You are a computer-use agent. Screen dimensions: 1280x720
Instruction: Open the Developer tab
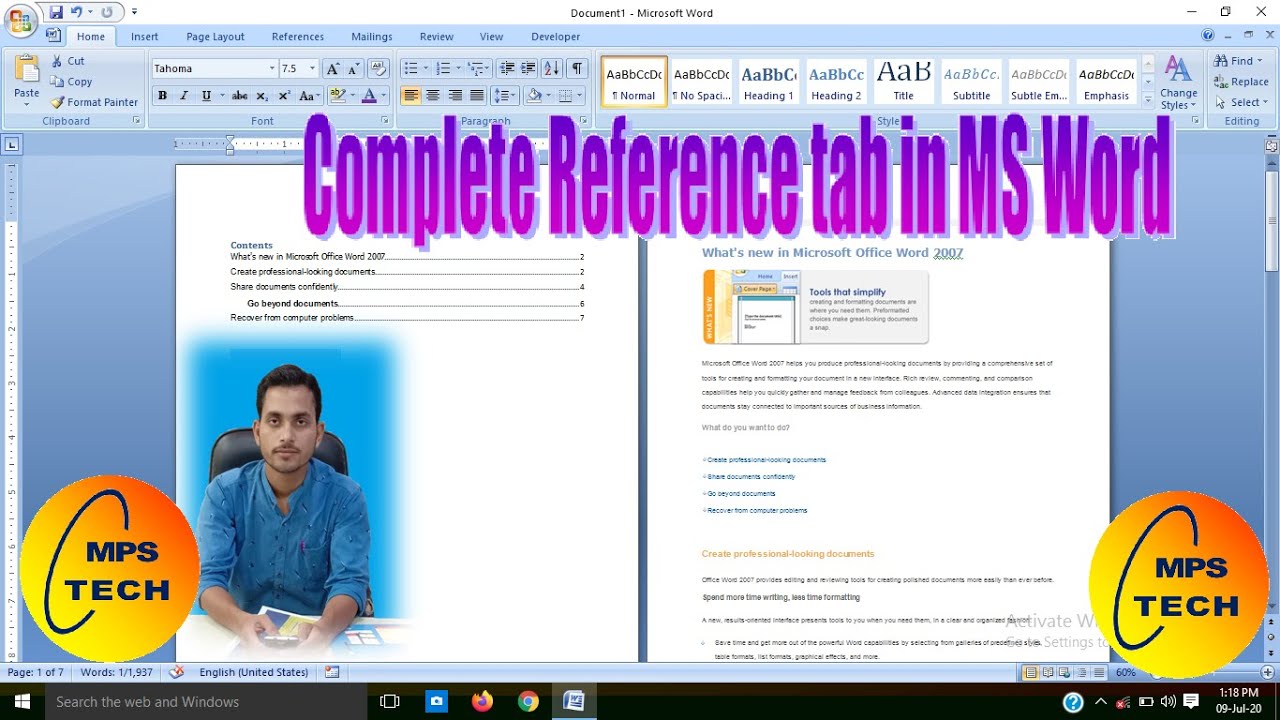pyautogui.click(x=555, y=37)
